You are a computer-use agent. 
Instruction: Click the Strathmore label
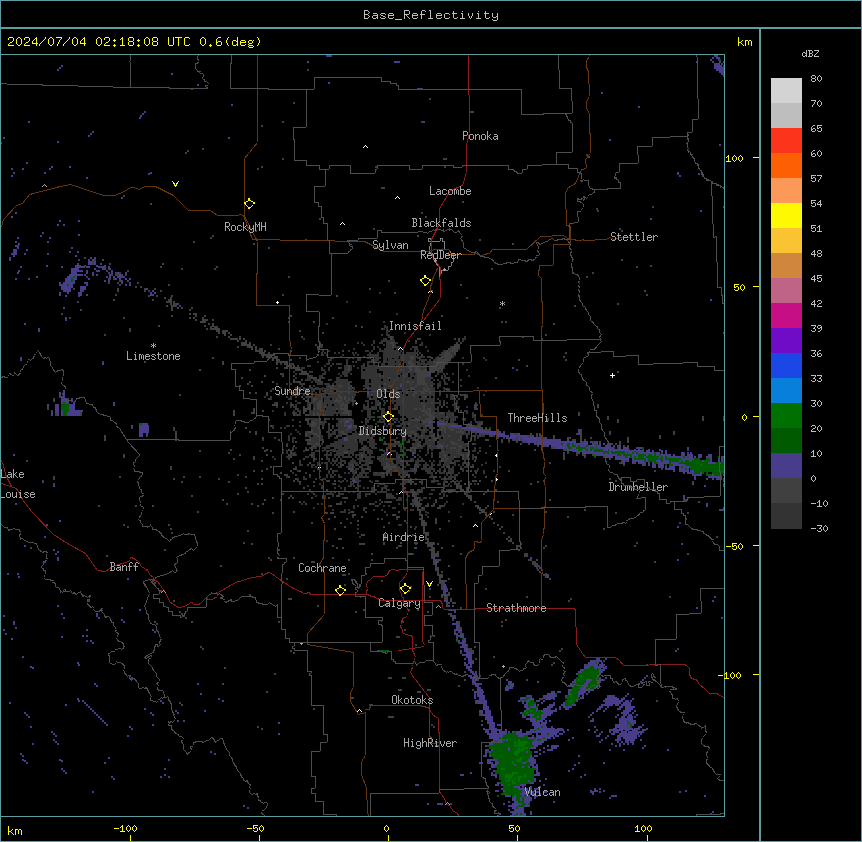pos(516,608)
